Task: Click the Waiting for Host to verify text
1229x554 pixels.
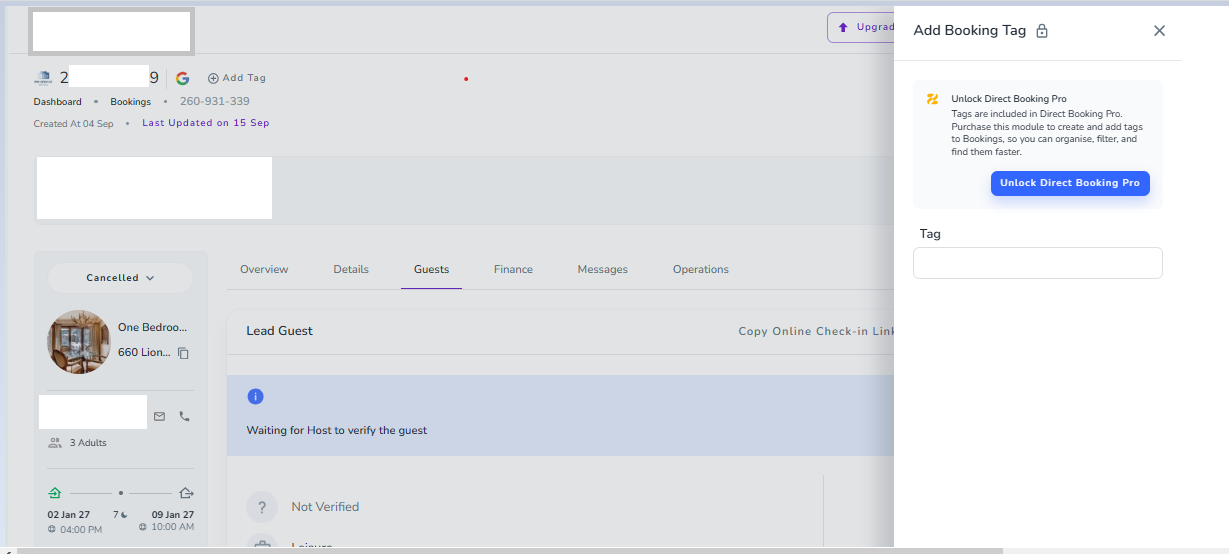Action: [337, 430]
